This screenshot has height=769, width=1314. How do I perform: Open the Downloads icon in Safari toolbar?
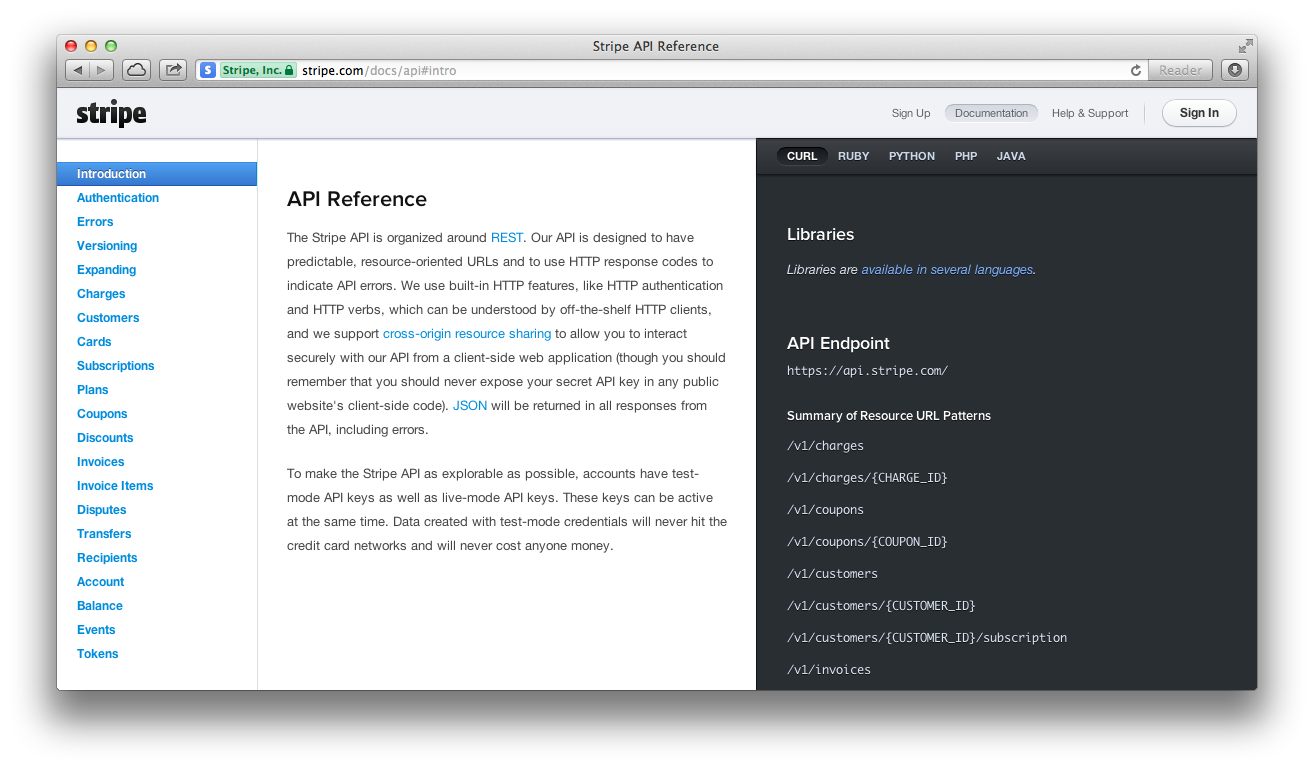click(1235, 70)
